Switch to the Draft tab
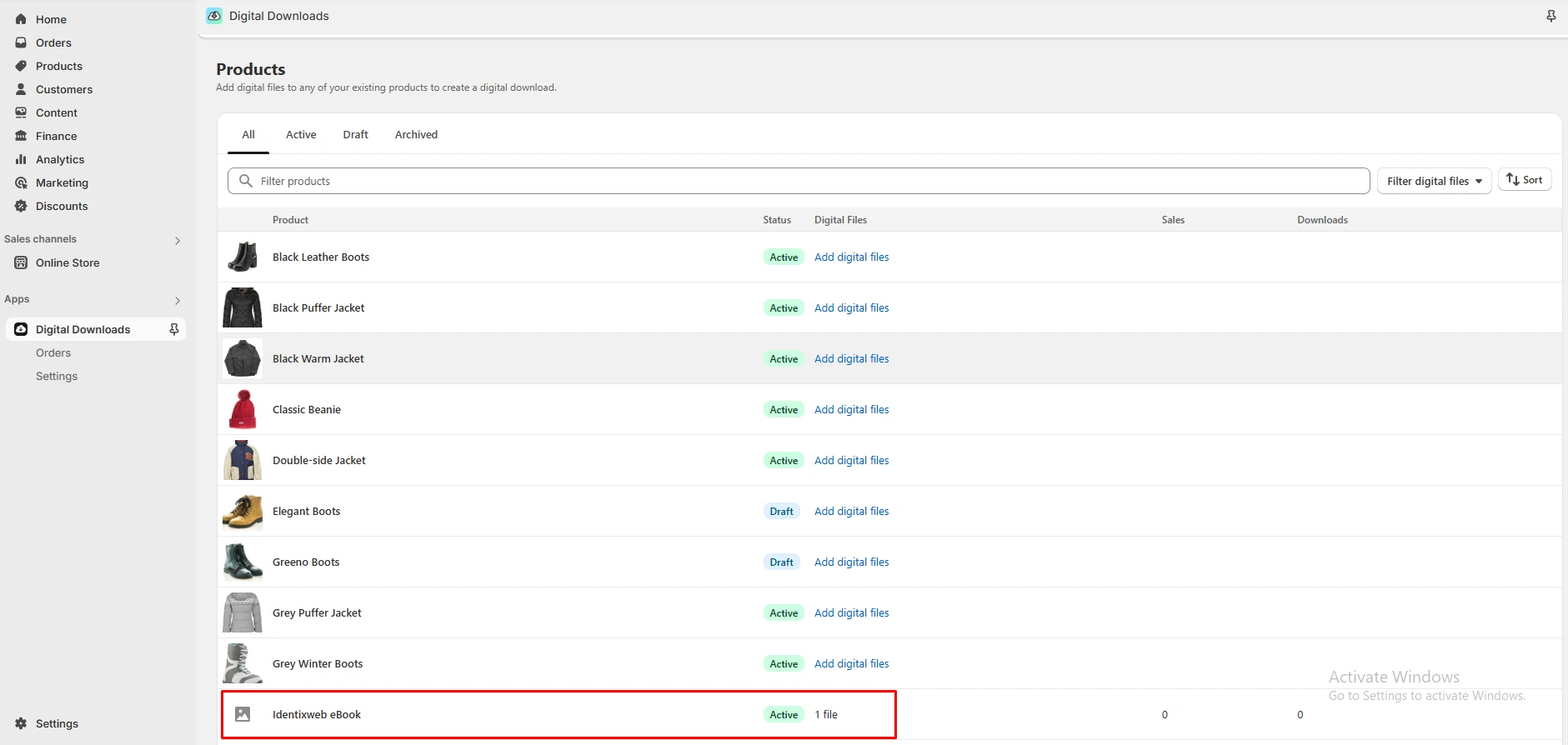1568x745 pixels. pos(355,134)
